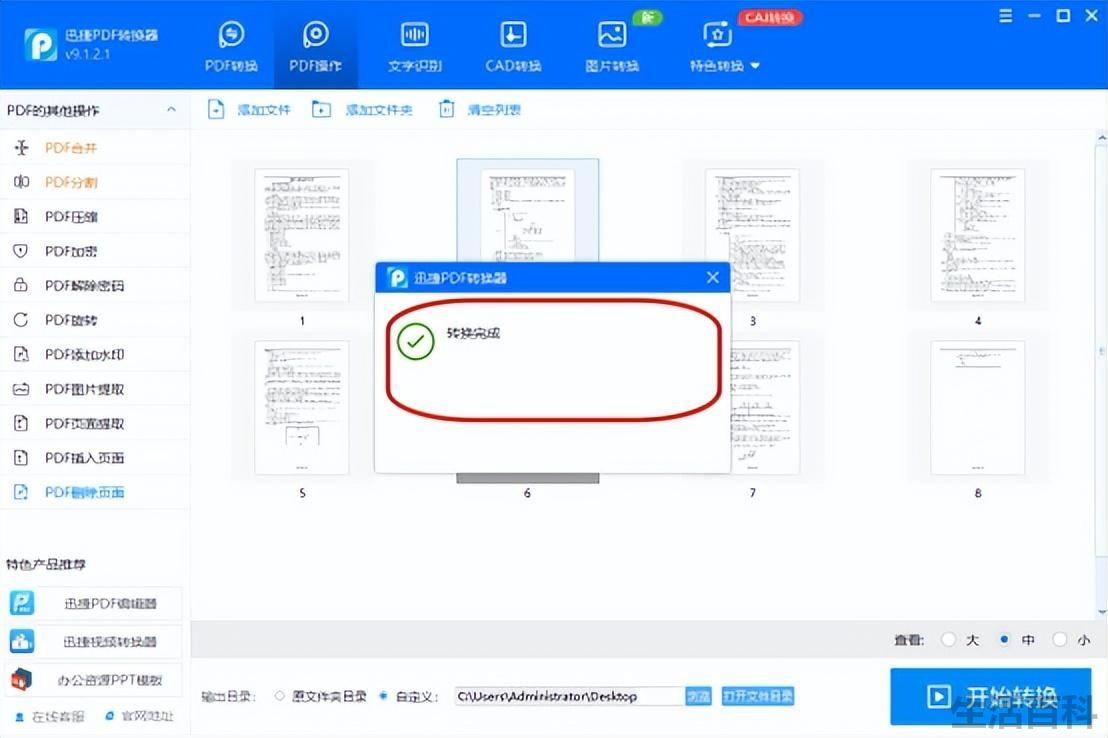
Task: Collapse the PDF的其他操作 section
Action: [171, 110]
